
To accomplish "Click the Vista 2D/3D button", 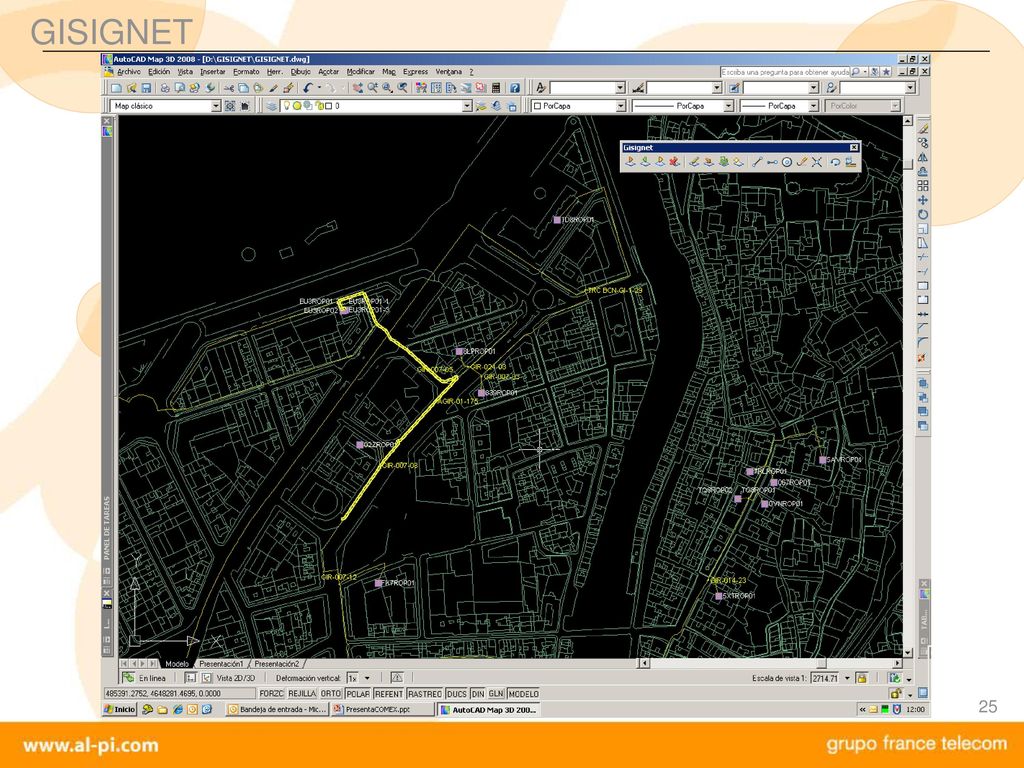I will [235, 679].
